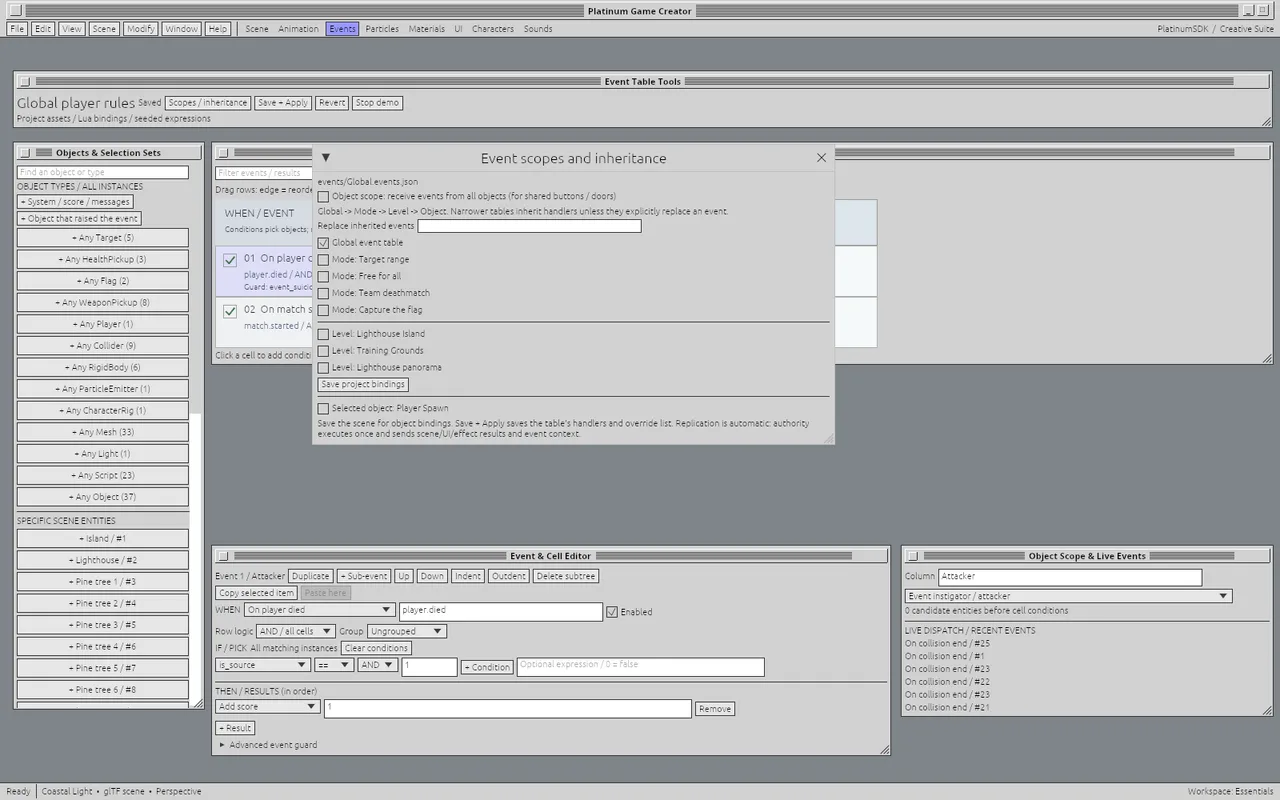Click the Delete subtree button
This screenshot has width=1280, height=800.
click(x=566, y=576)
